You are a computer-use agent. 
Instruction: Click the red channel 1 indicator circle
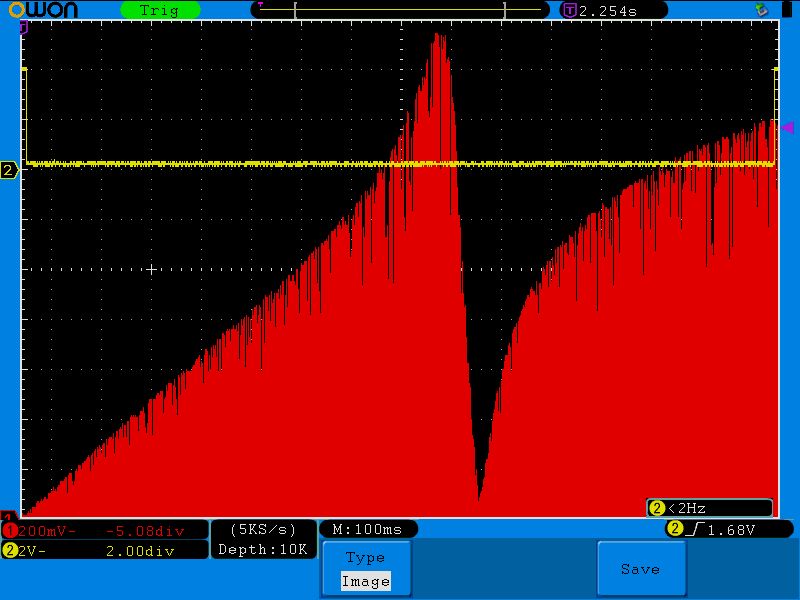pos(10,531)
